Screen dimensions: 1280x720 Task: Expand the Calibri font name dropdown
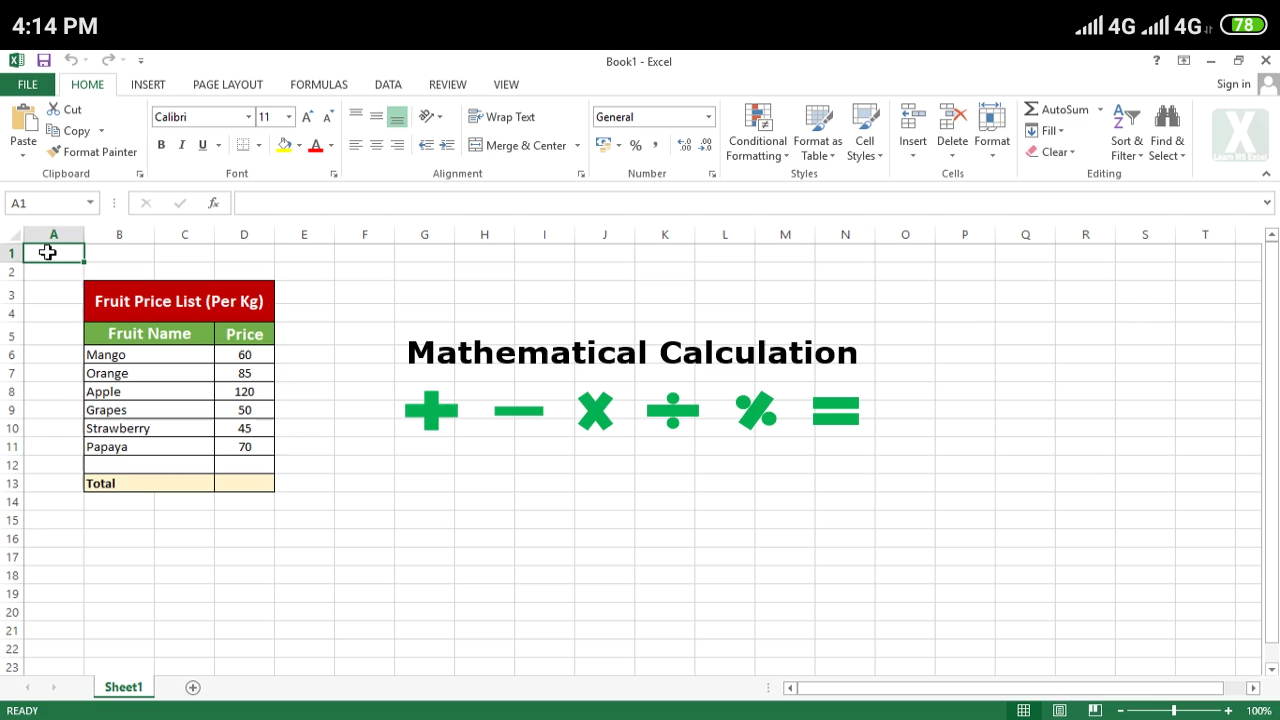point(249,117)
